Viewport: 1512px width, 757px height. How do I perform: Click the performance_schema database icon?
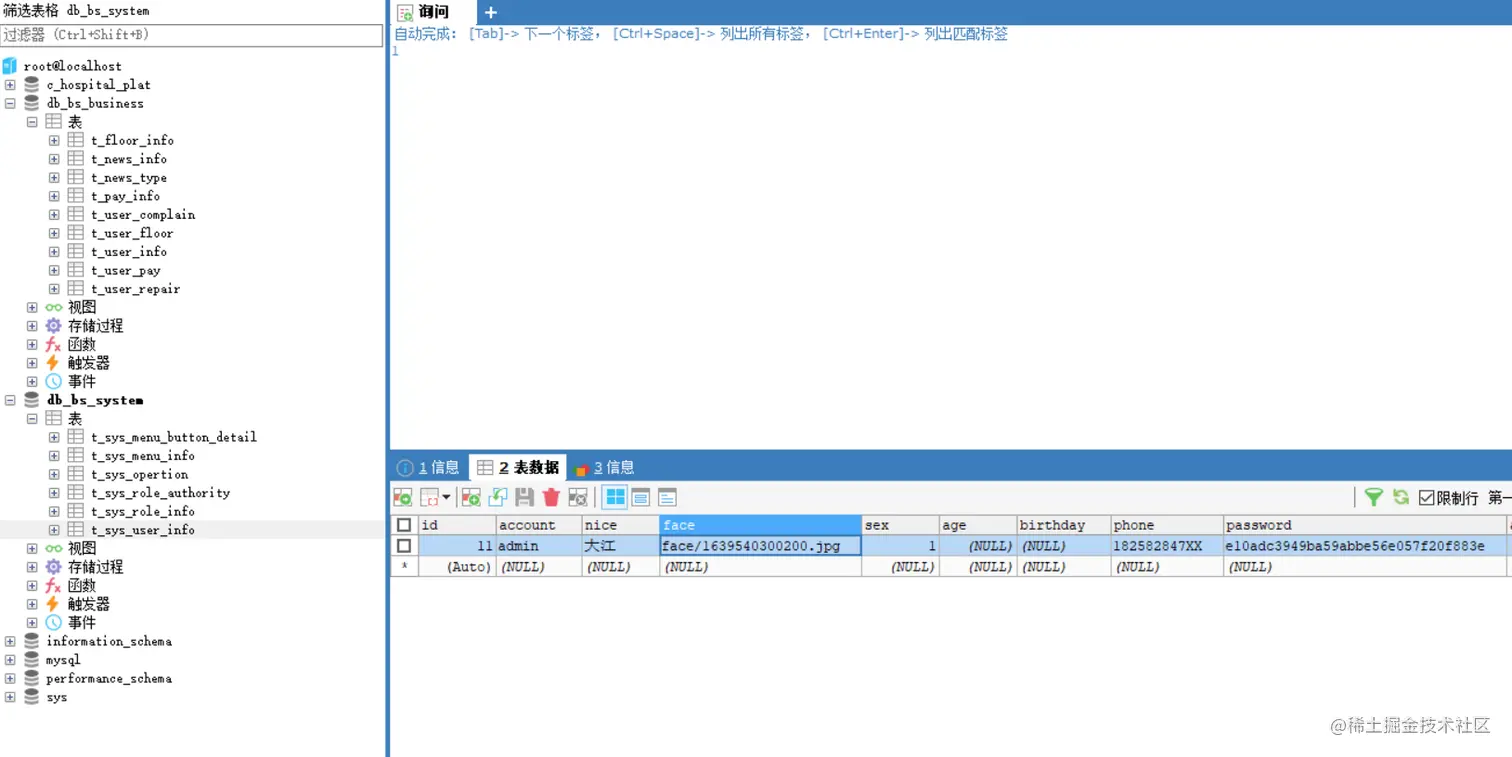(32, 678)
